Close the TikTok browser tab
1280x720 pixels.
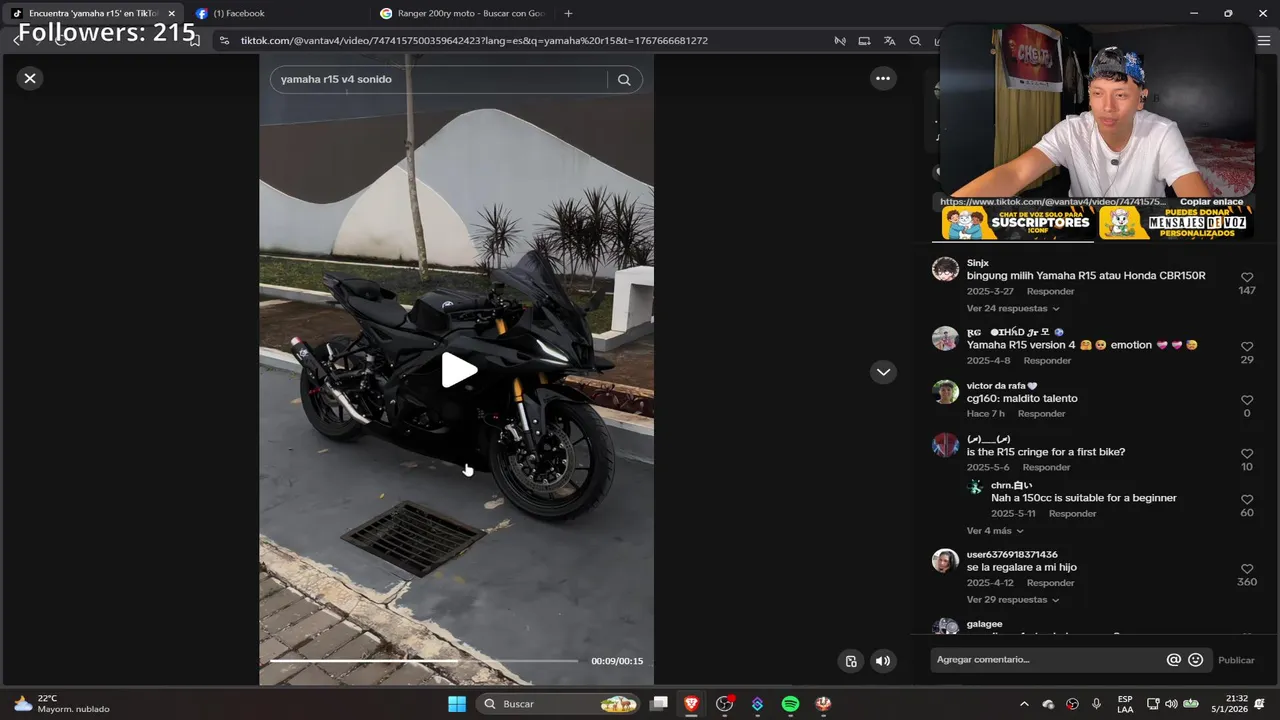171,13
